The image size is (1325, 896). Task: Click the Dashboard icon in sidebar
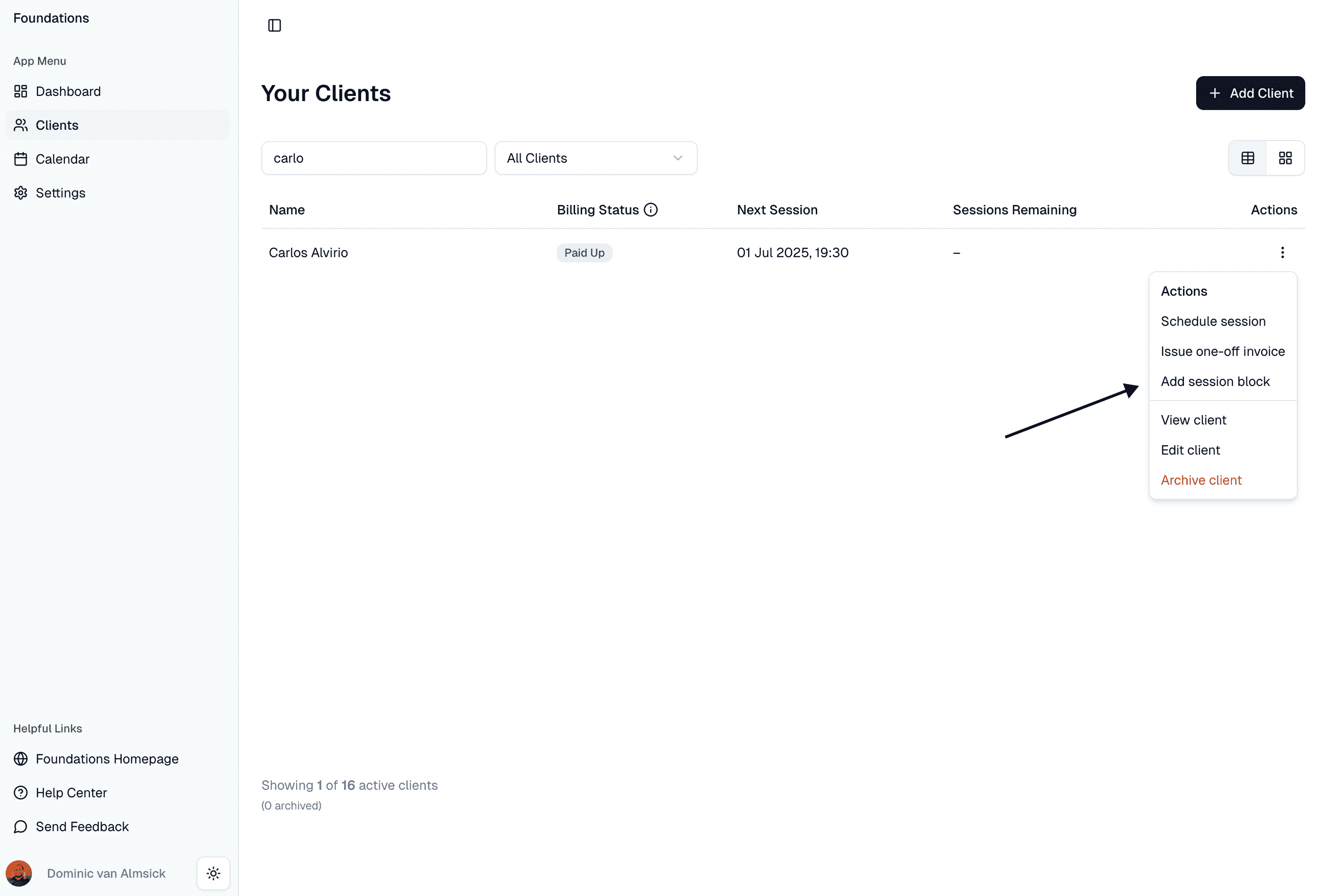21,91
